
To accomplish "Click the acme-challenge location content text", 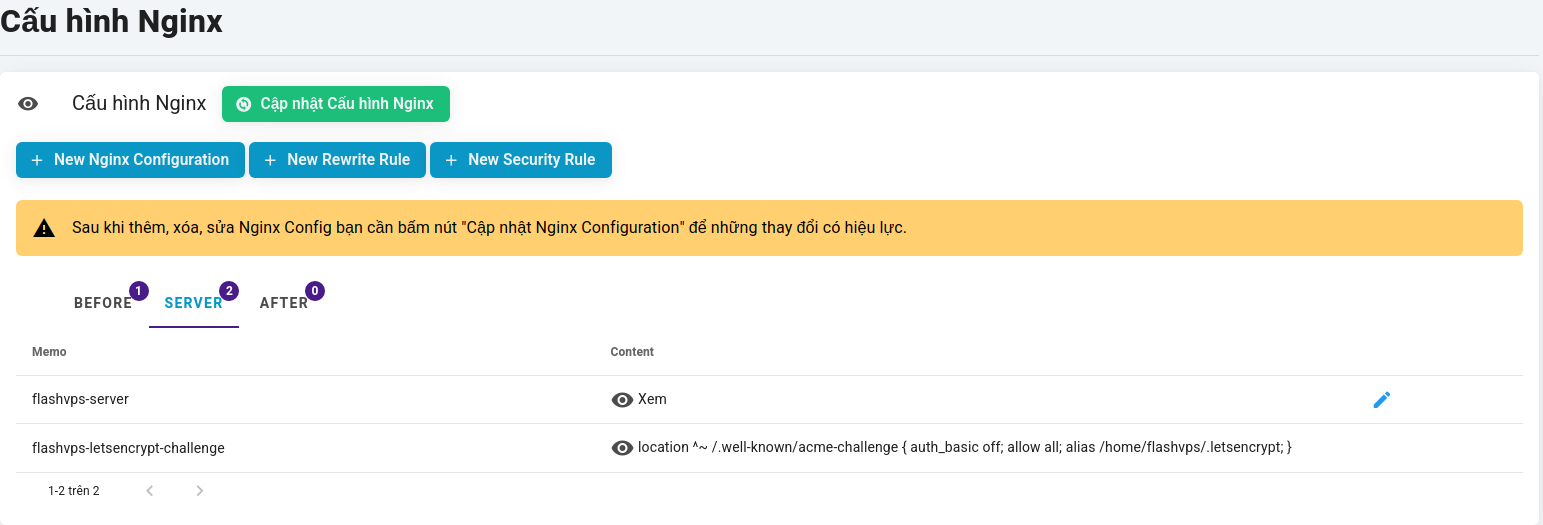I will (x=964, y=448).
